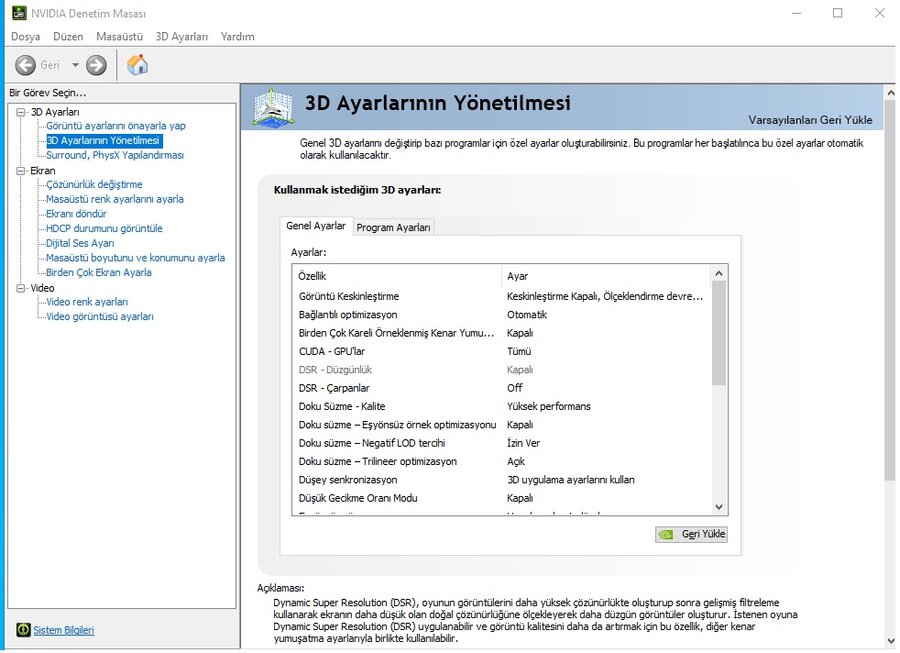Open Masaüstü boyutunu ve konumunu ayarla
This screenshot has width=900, height=653.
(135, 258)
